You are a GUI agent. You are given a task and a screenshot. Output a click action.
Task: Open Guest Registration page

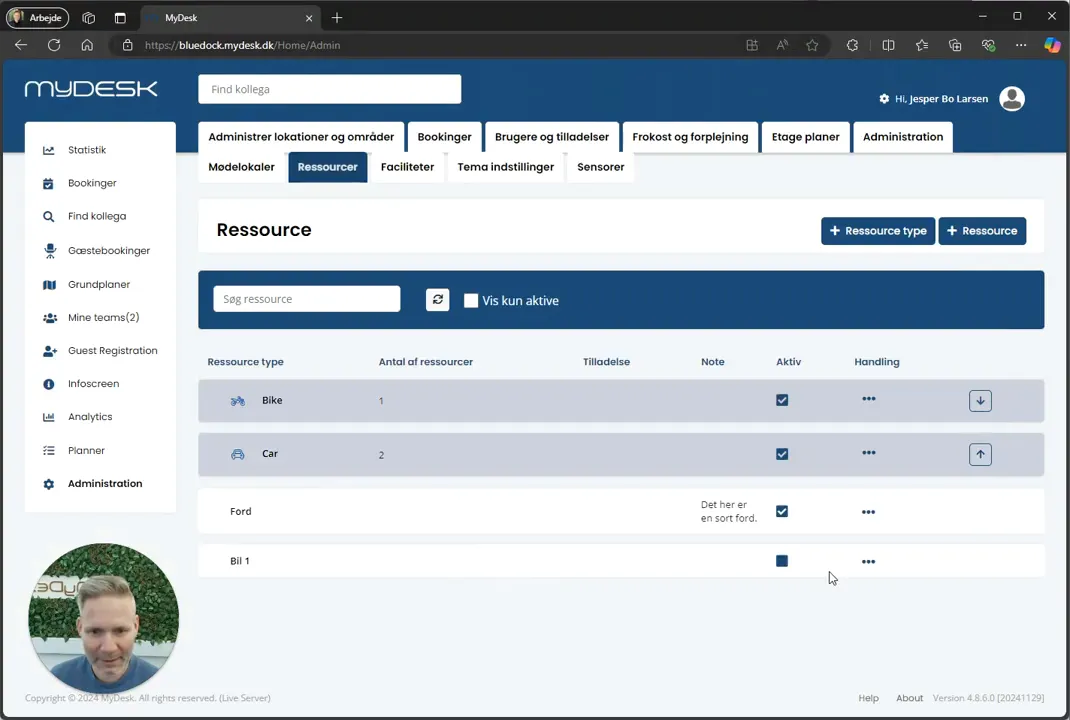point(112,351)
